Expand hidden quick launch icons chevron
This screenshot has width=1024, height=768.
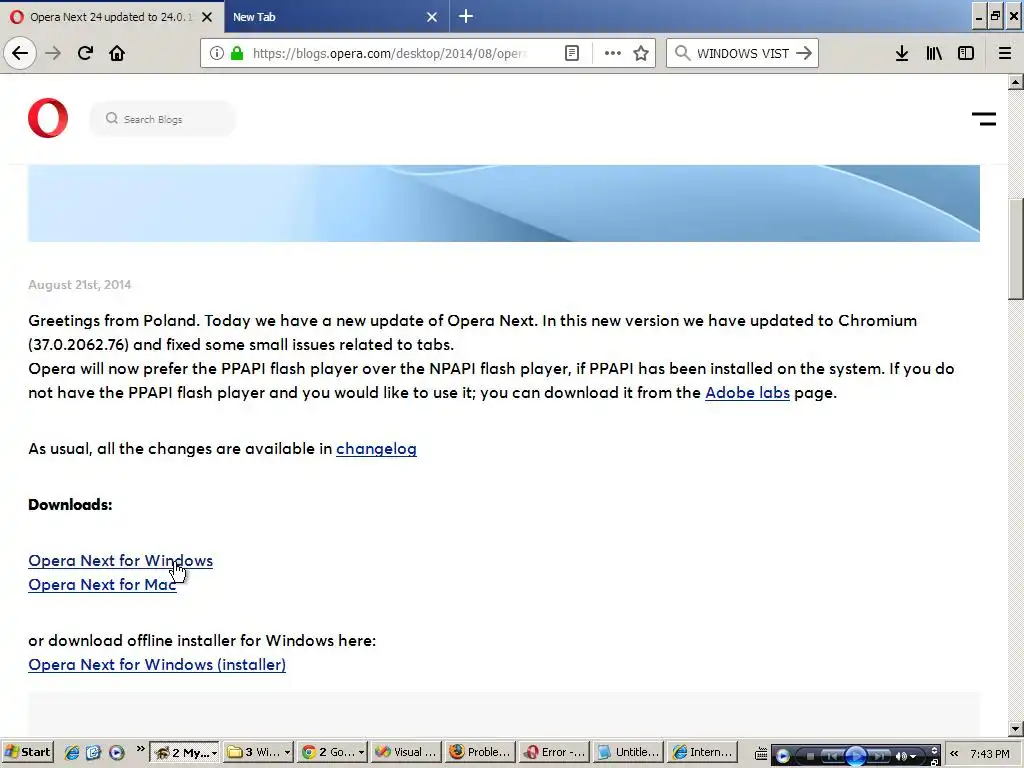click(140, 749)
